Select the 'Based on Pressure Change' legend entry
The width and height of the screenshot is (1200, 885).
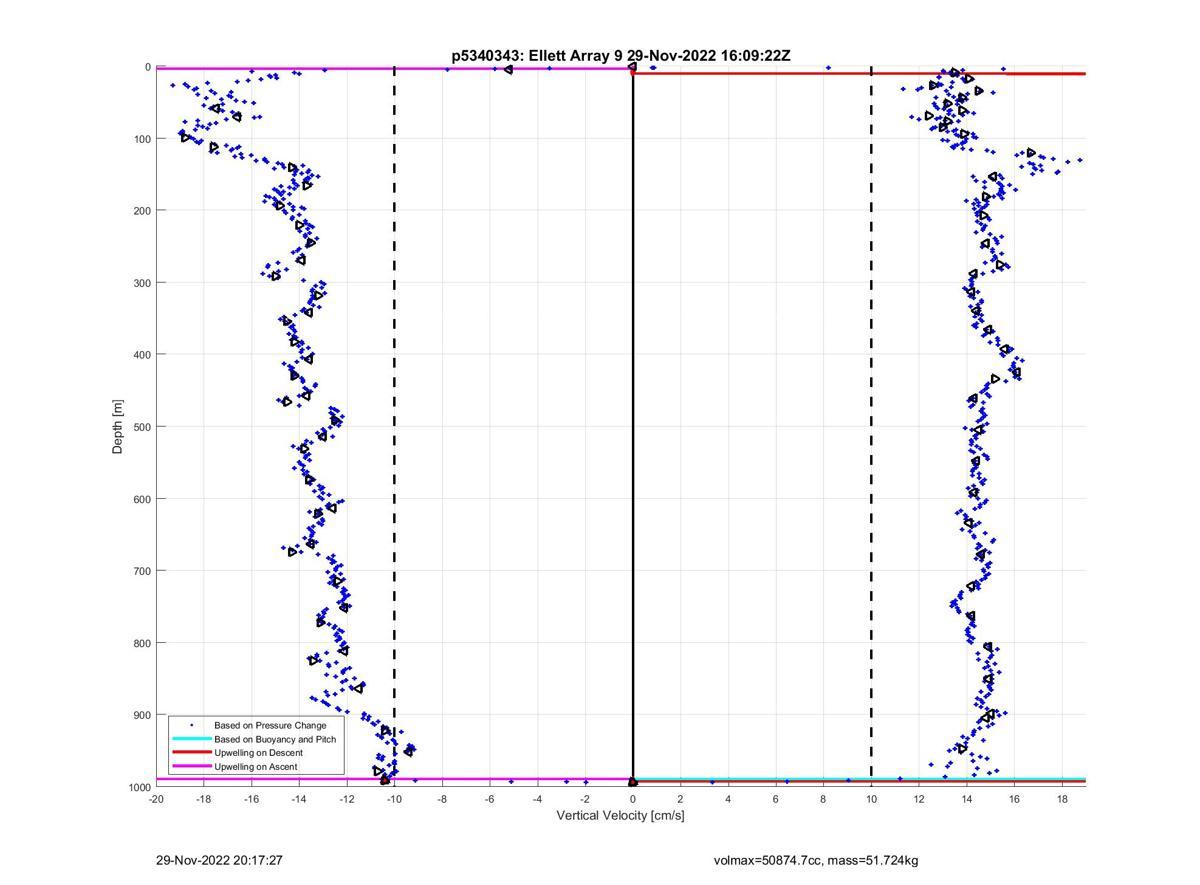click(x=270, y=725)
